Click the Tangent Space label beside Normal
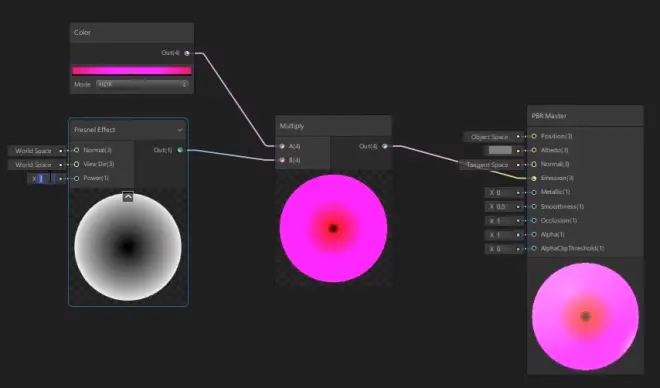This screenshot has height=388, width=660. tap(487, 165)
